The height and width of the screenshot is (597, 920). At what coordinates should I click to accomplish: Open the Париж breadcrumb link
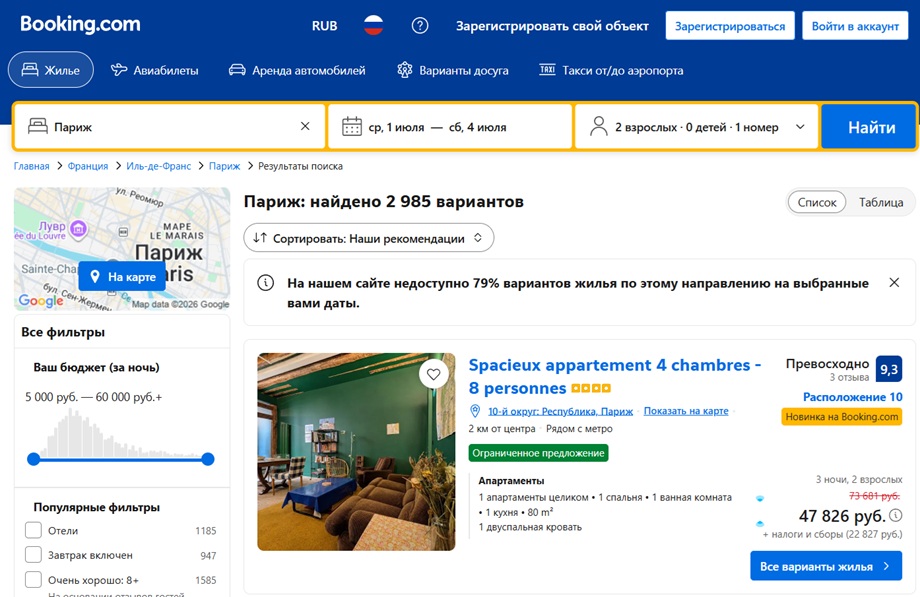[x=224, y=166]
